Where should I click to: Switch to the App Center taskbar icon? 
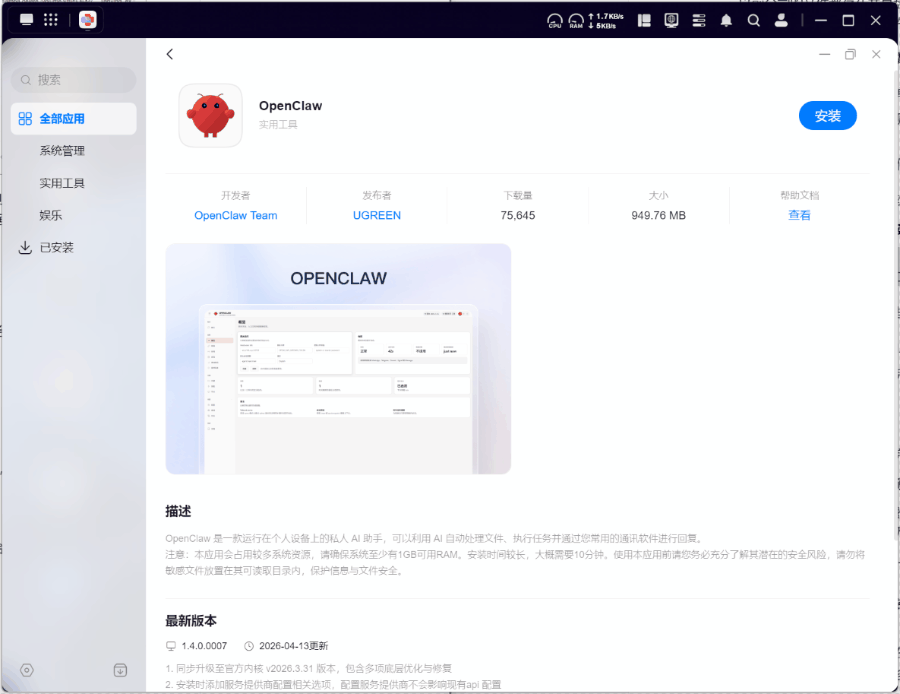(x=88, y=20)
